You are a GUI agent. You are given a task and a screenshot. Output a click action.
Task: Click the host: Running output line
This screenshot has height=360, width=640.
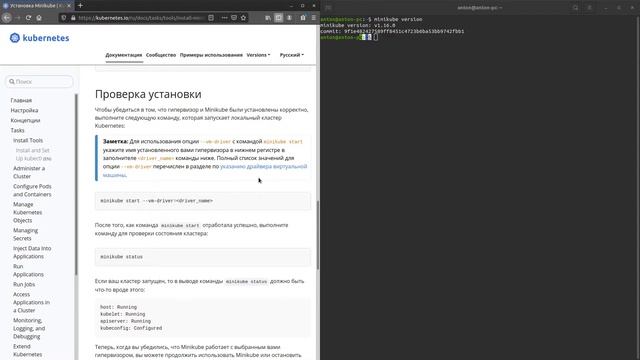point(118,307)
